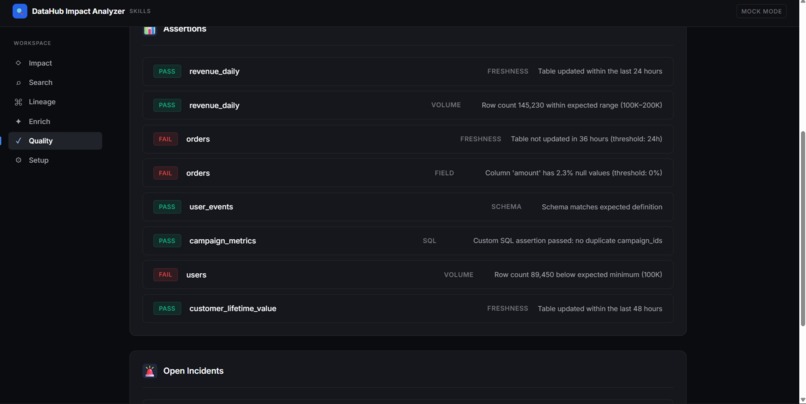Click the VOLUME type label for users

pos(459,275)
